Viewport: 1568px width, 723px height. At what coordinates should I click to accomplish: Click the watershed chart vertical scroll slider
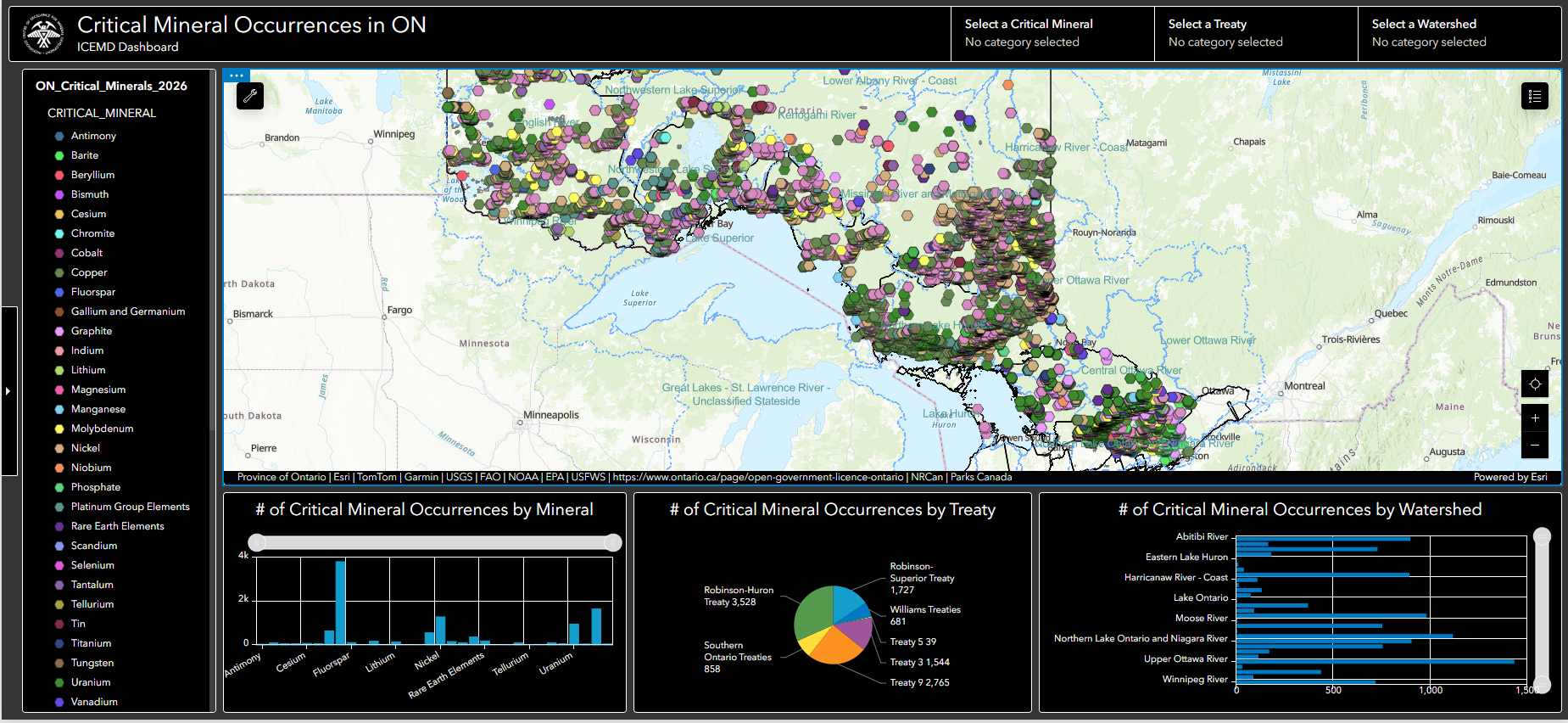[x=1543, y=610]
